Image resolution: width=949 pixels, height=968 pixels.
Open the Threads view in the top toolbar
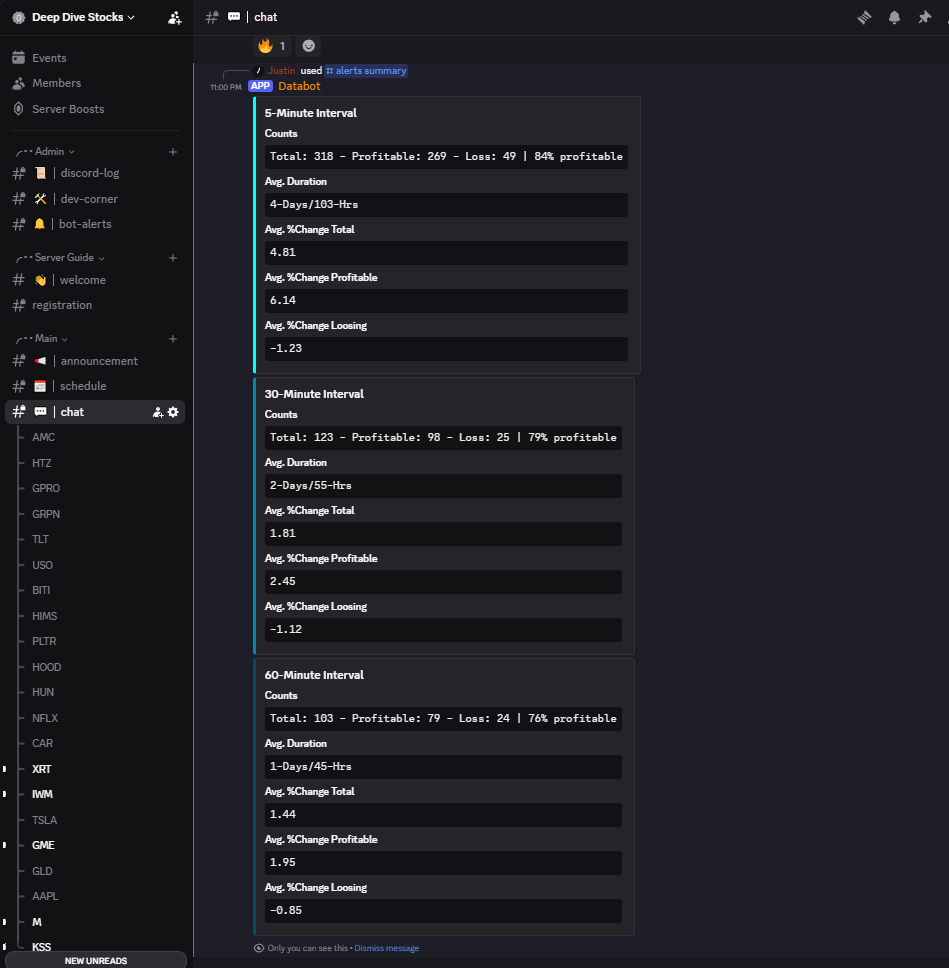pyautogui.click(x=863, y=17)
